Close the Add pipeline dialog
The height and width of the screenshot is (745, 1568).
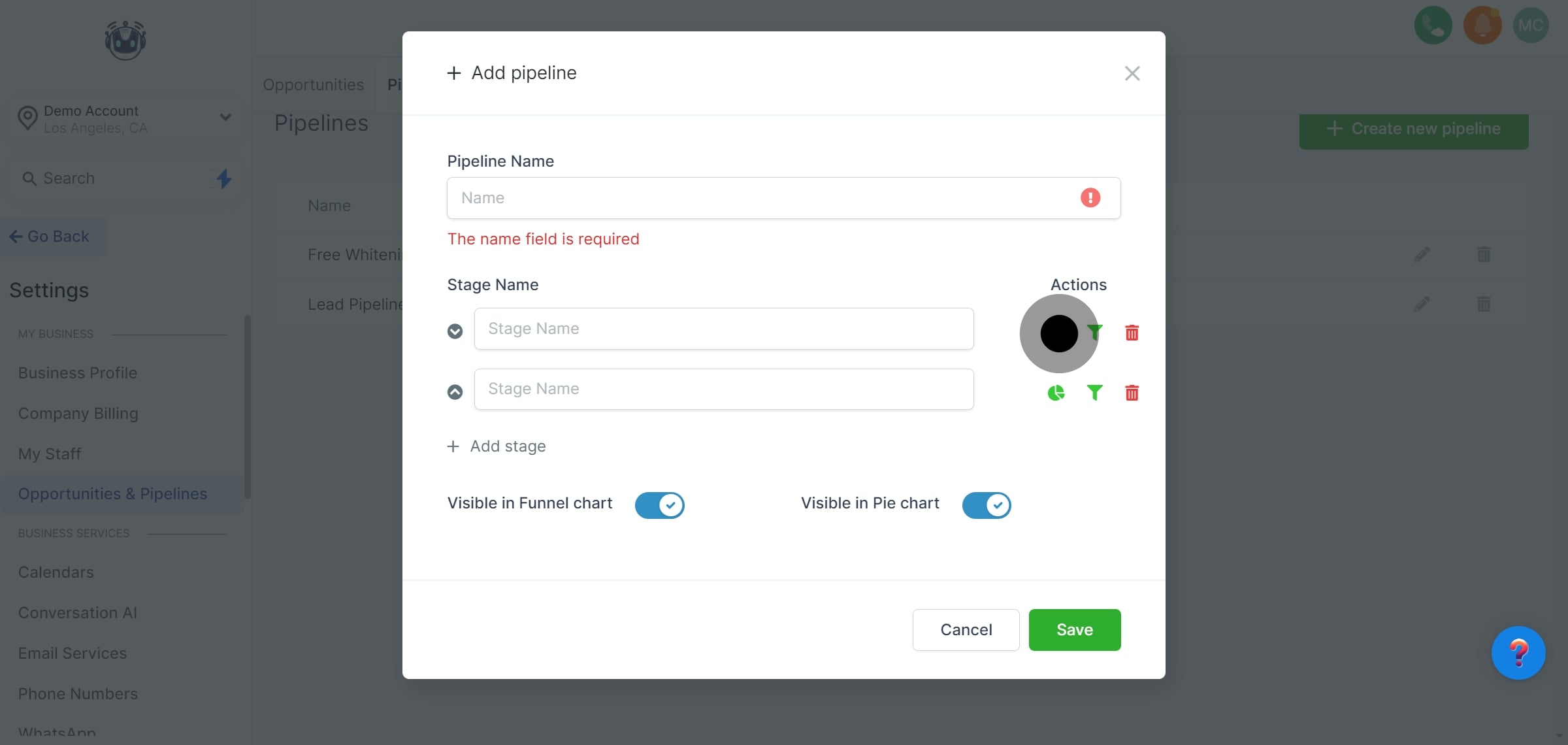tap(1132, 73)
